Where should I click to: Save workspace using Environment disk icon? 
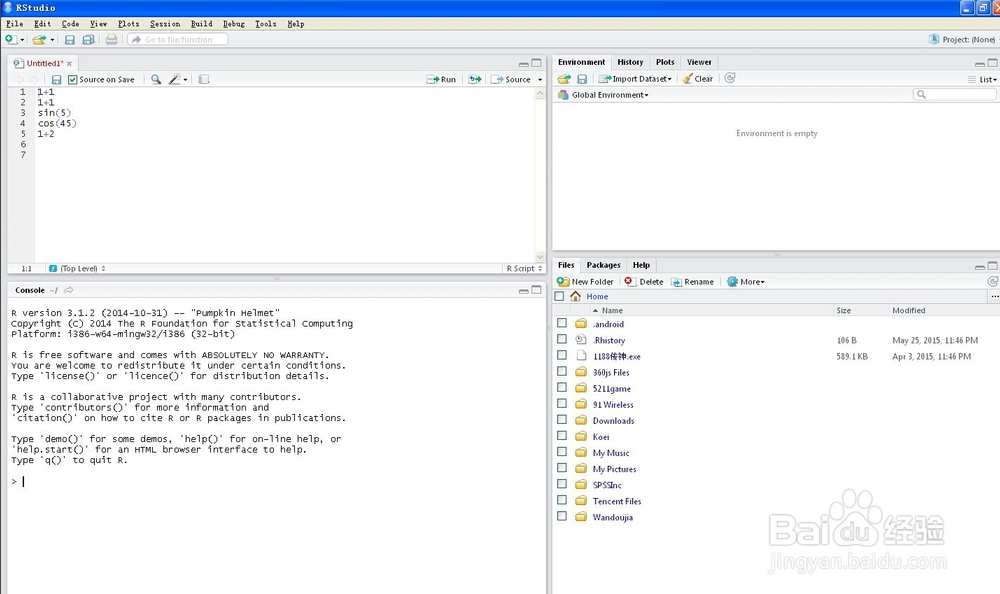[x=582, y=79]
